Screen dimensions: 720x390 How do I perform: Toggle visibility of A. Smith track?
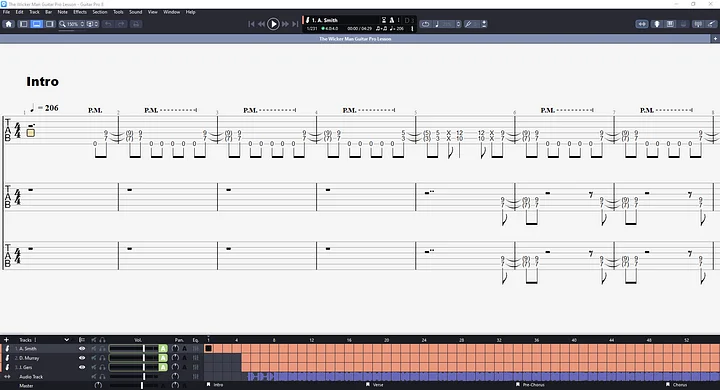tap(82, 349)
